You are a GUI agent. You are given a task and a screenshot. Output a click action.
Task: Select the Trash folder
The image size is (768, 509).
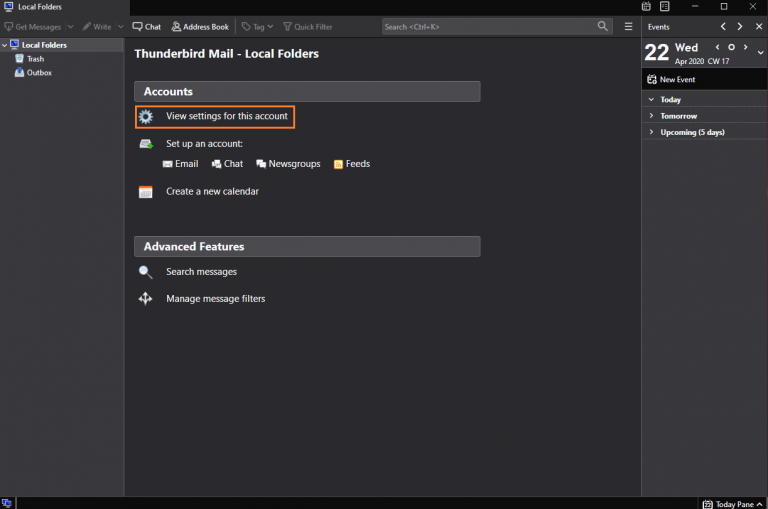35,59
